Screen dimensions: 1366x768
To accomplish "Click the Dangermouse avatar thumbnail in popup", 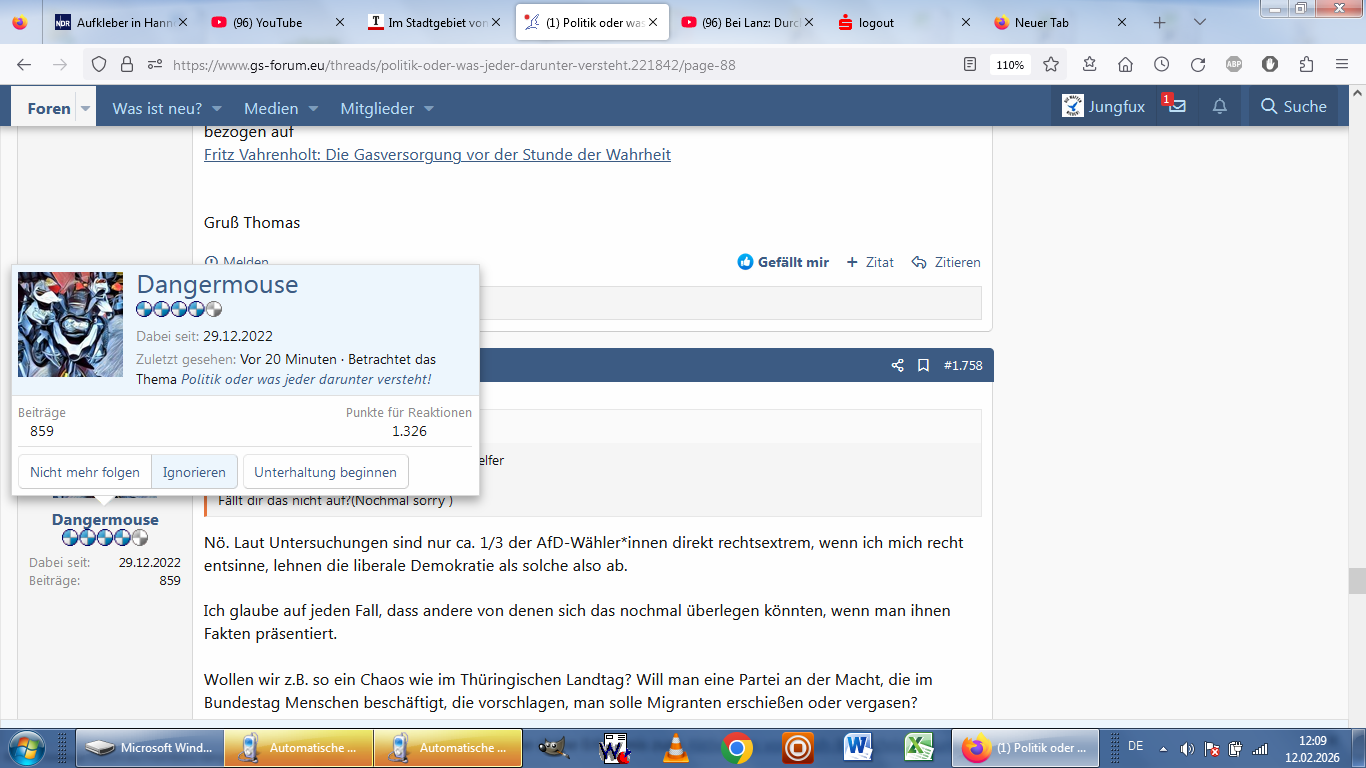I will coord(71,324).
